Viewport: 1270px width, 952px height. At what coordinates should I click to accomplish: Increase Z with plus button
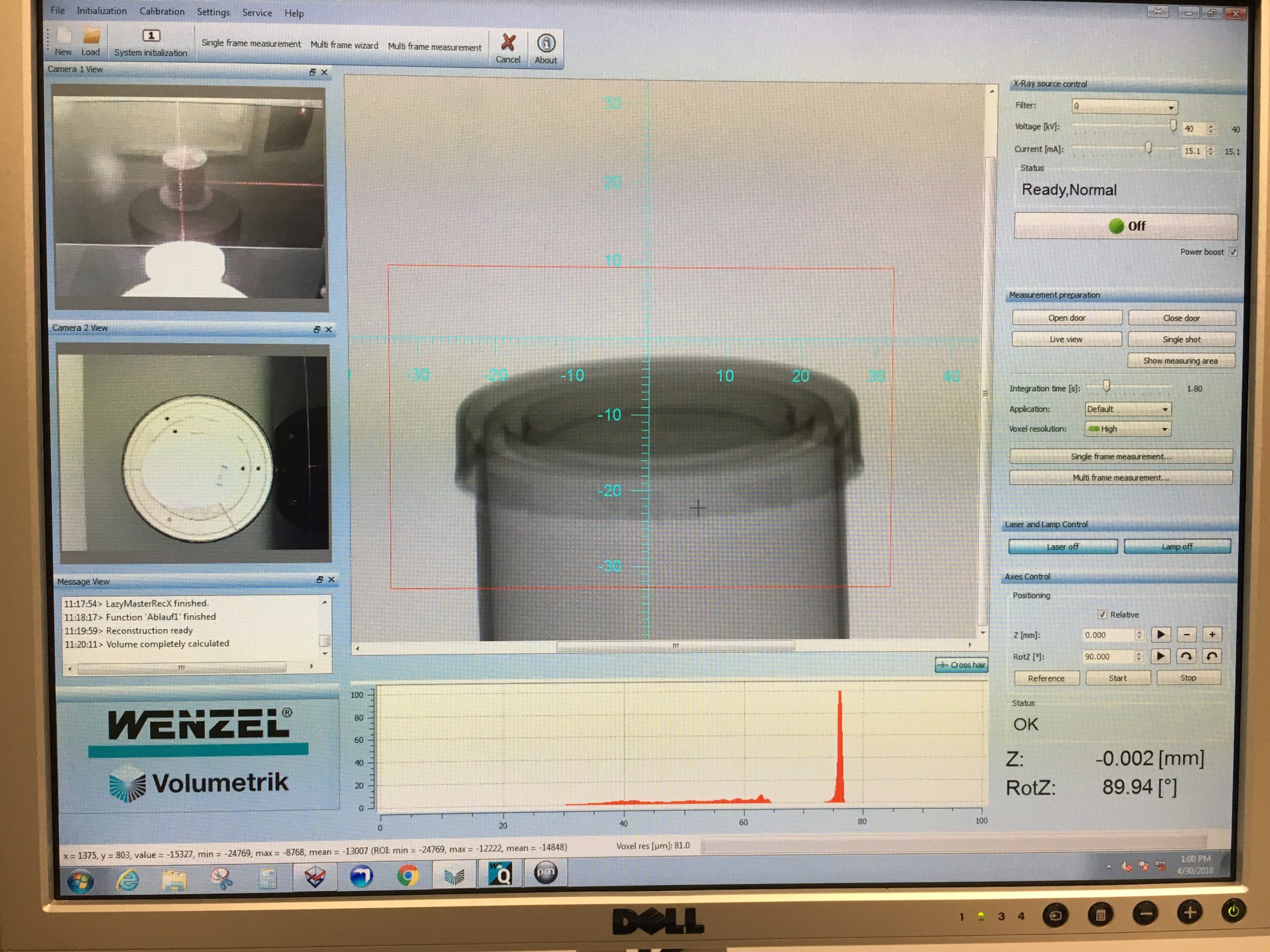1212,634
